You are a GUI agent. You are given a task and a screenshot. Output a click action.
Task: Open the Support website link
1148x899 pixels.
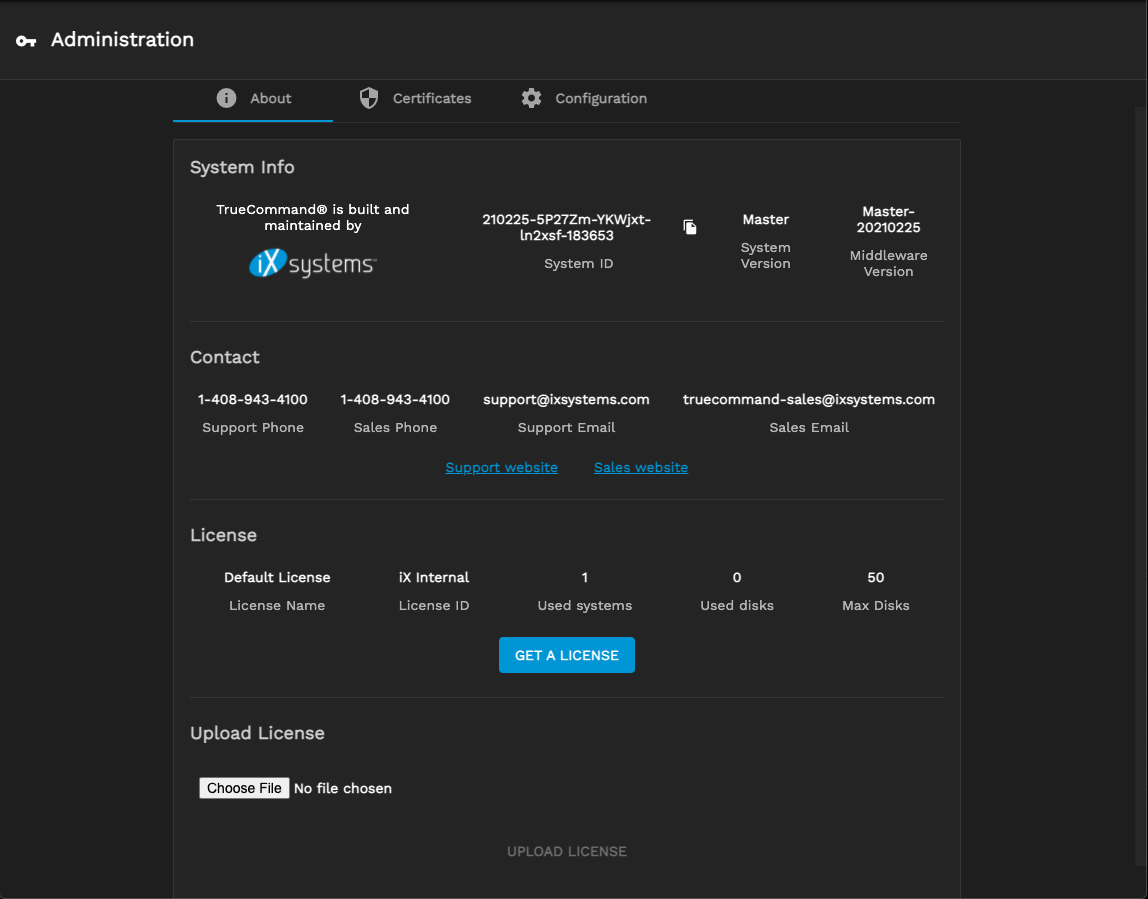tap(501, 467)
